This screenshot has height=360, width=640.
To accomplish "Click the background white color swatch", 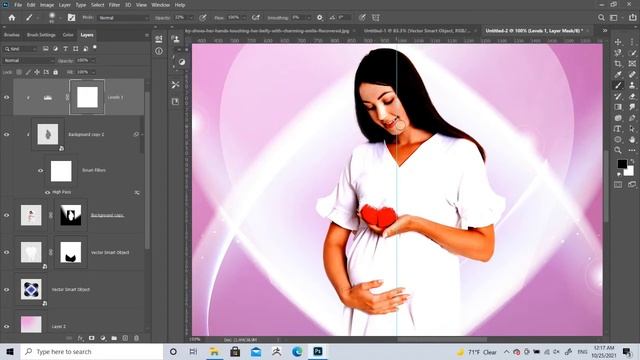I will (630, 171).
